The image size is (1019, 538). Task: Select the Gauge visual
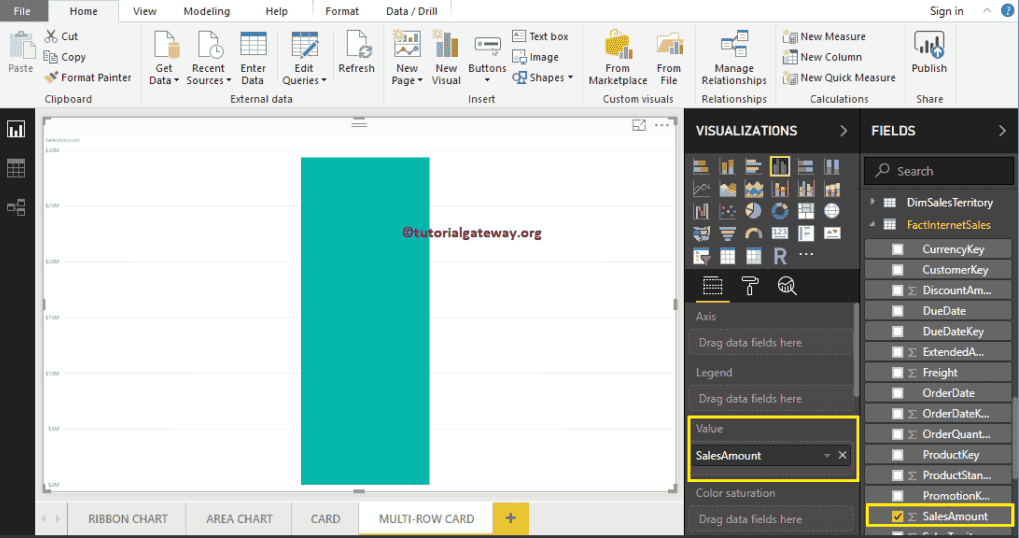coord(753,233)
